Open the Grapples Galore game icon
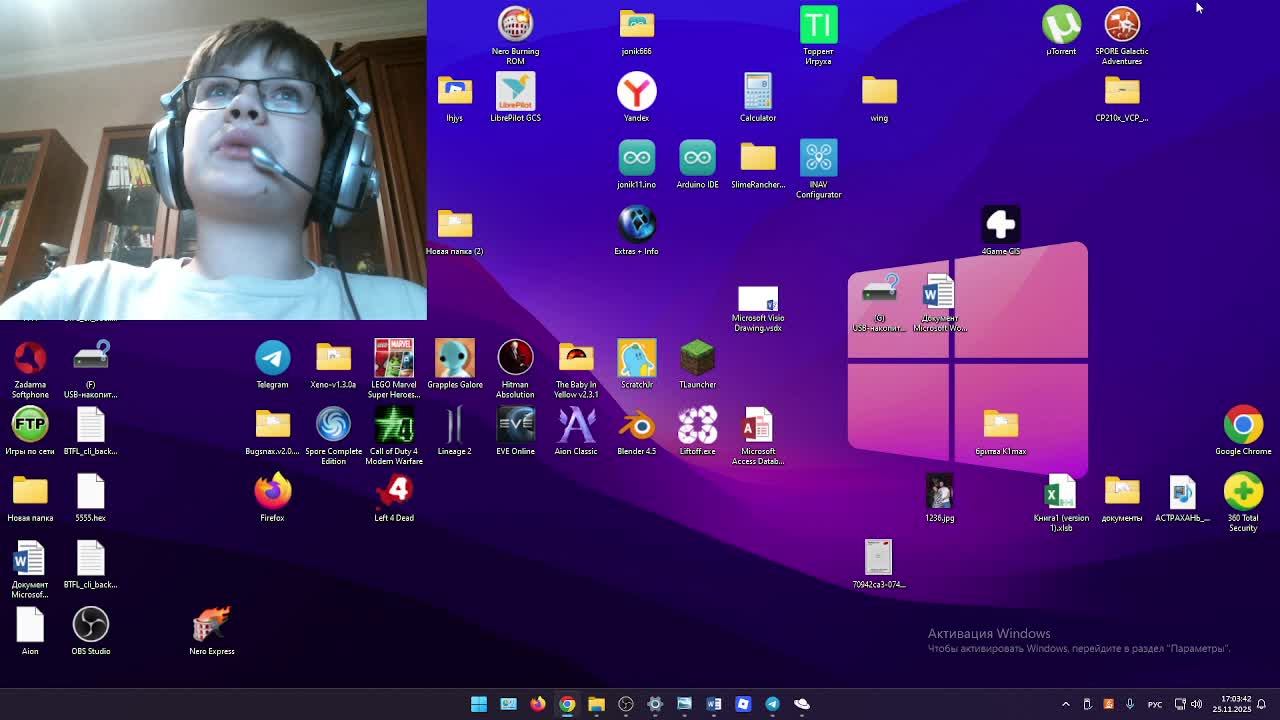 454,358
